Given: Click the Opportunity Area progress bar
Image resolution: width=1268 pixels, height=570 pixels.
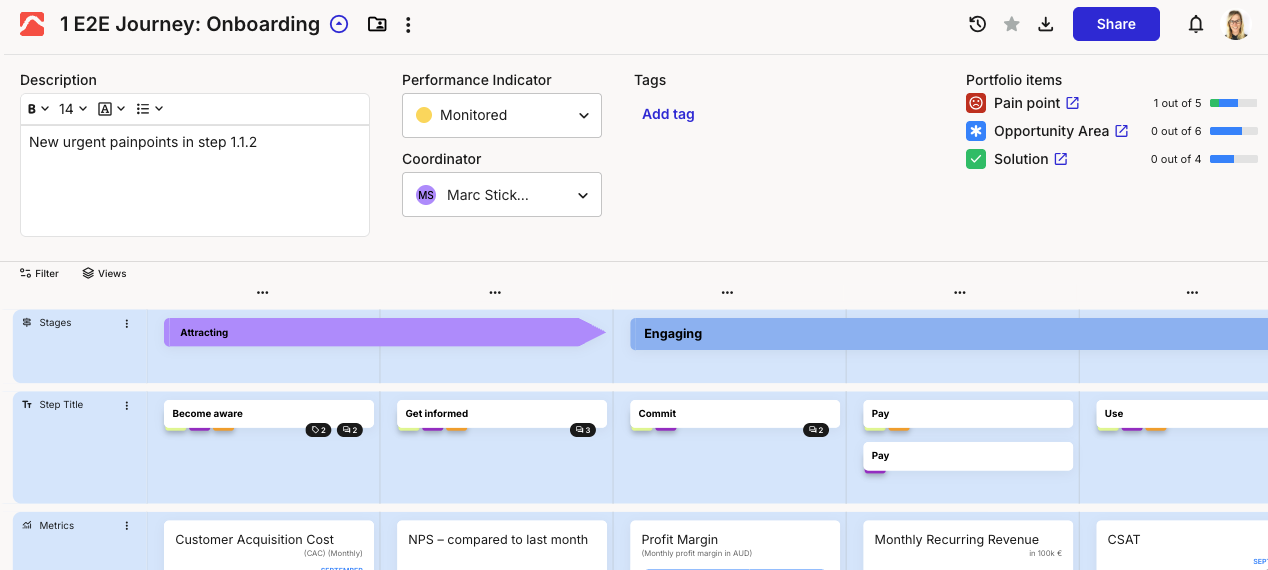Looking at the screenshot, I should coord(1234,131).
